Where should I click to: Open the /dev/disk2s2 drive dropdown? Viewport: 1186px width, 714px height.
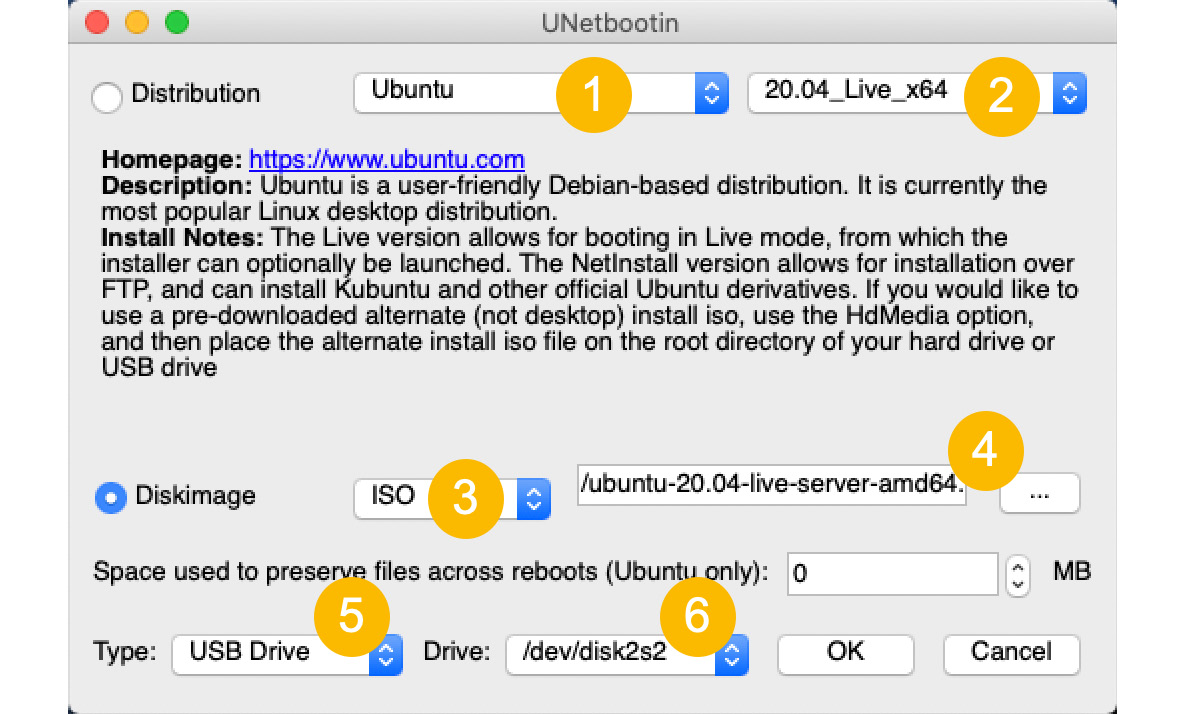[627, 653]
